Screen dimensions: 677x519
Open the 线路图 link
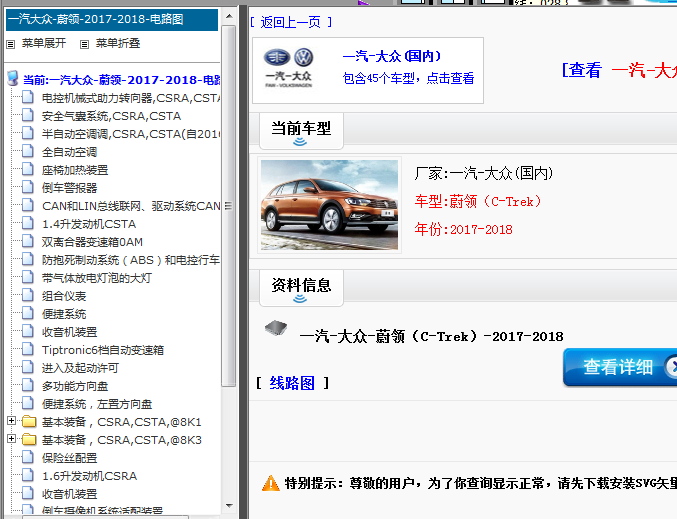coord(292,383)
